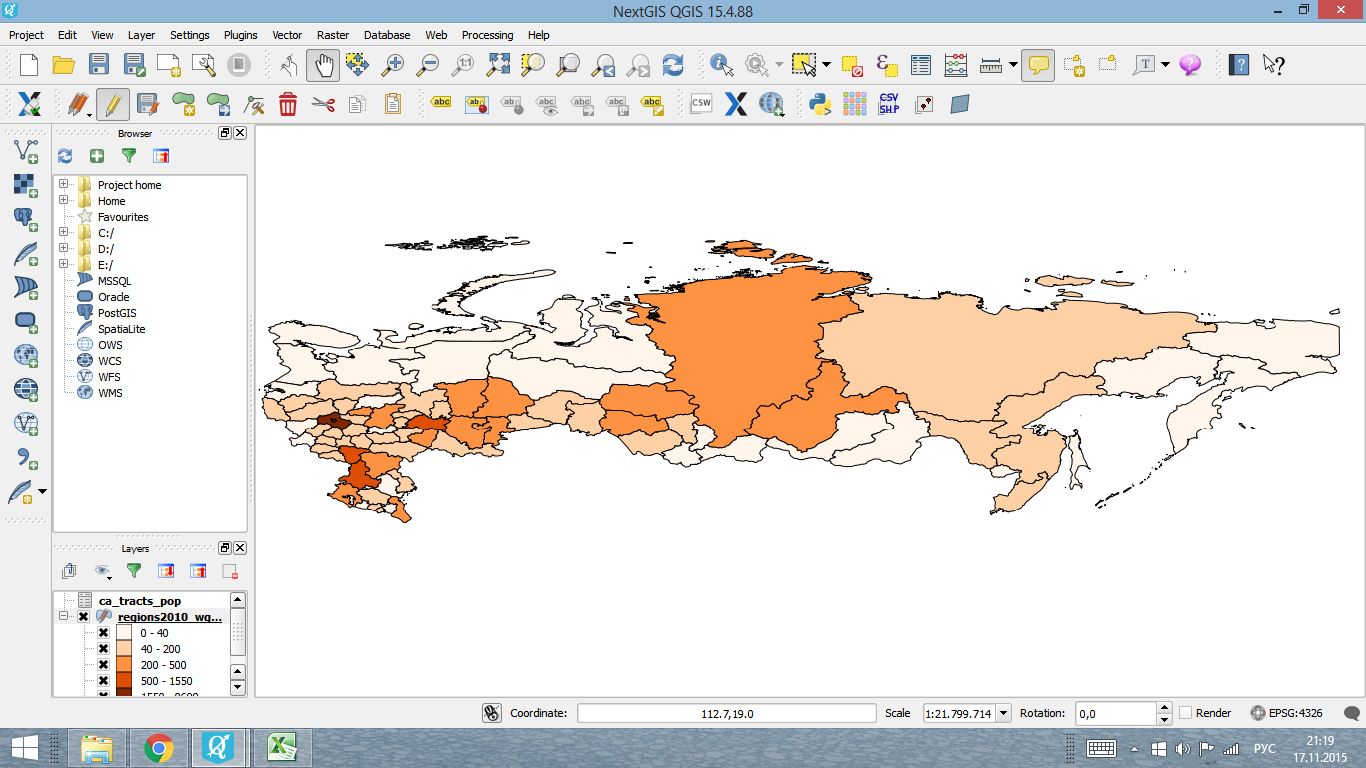
Task: Toggle editing with the pencil icon
Action: click(x=112, y=104)
